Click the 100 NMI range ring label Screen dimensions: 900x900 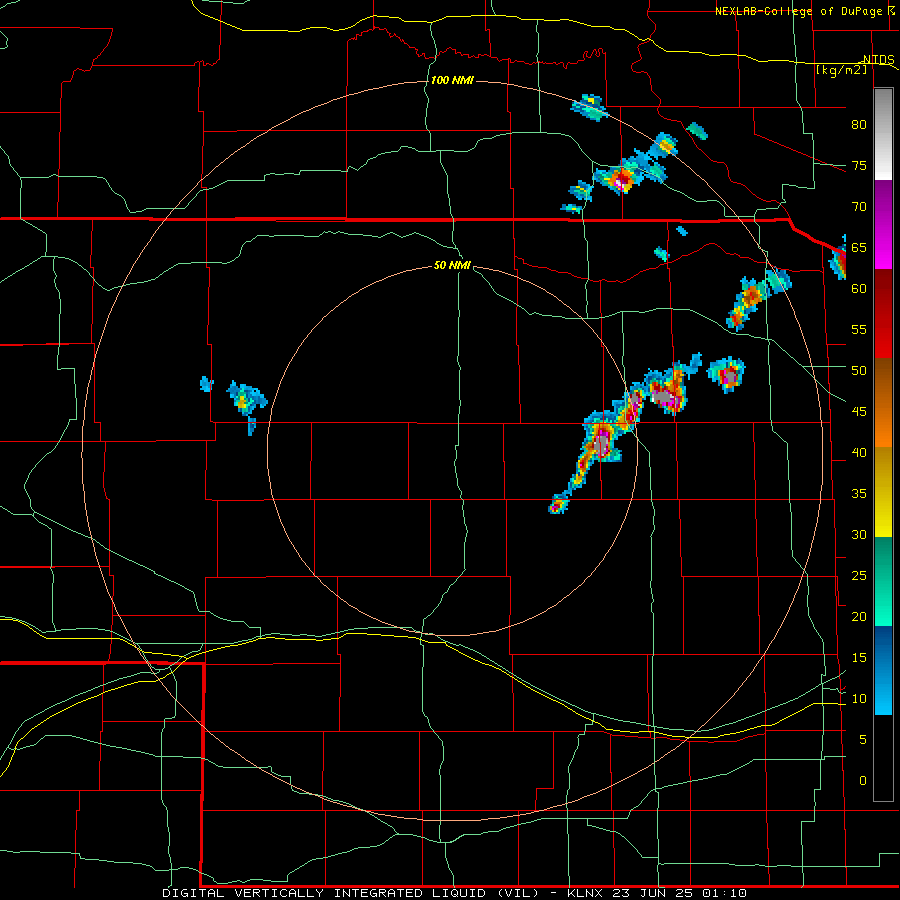(x=452, y=80)
